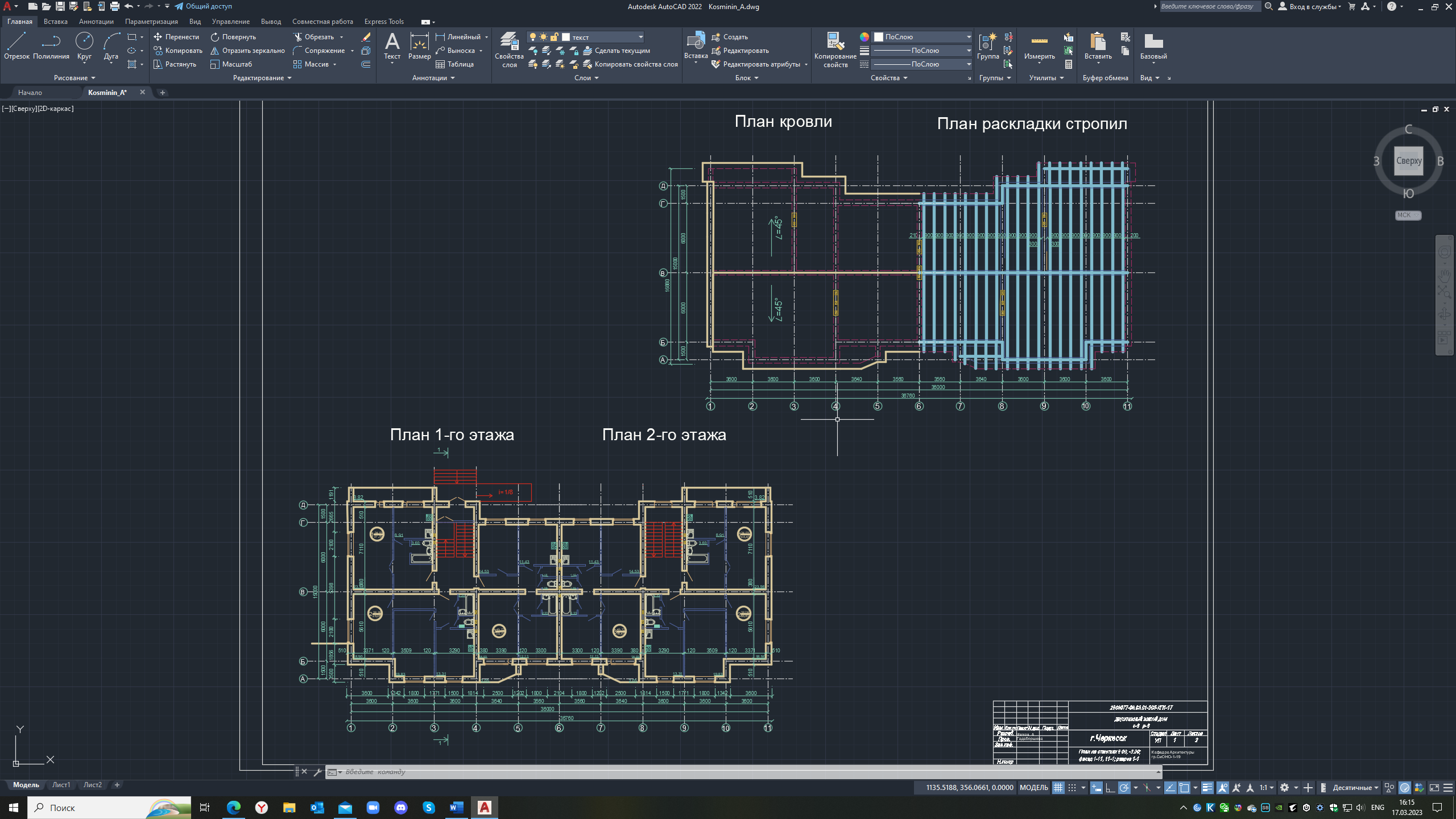
Task: Open the Аннотации ribbon tab
Action: [x=96, y=22]
